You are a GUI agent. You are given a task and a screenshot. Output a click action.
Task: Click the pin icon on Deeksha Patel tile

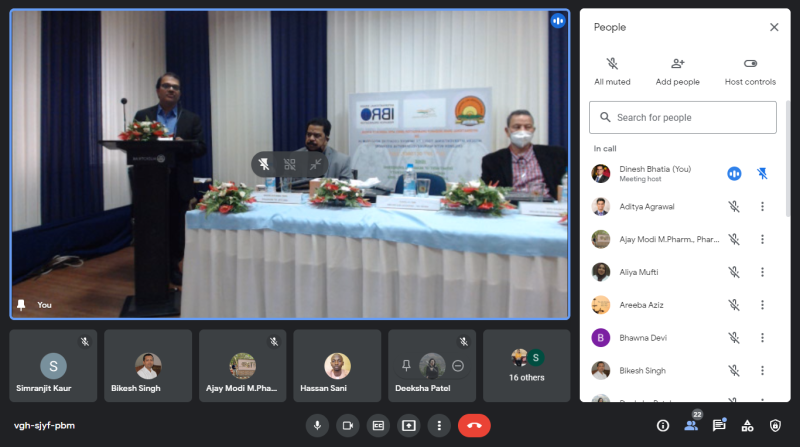(406, 365)
